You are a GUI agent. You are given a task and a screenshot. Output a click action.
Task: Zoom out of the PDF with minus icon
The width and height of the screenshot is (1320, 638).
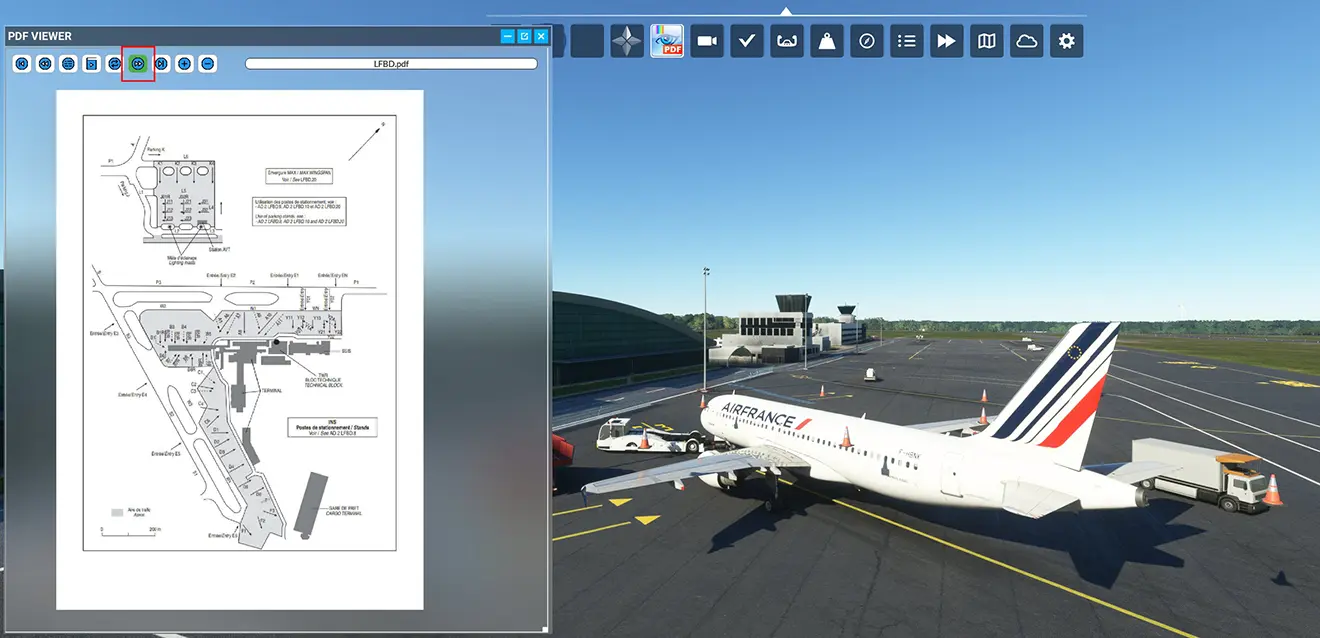coord(207,64)
